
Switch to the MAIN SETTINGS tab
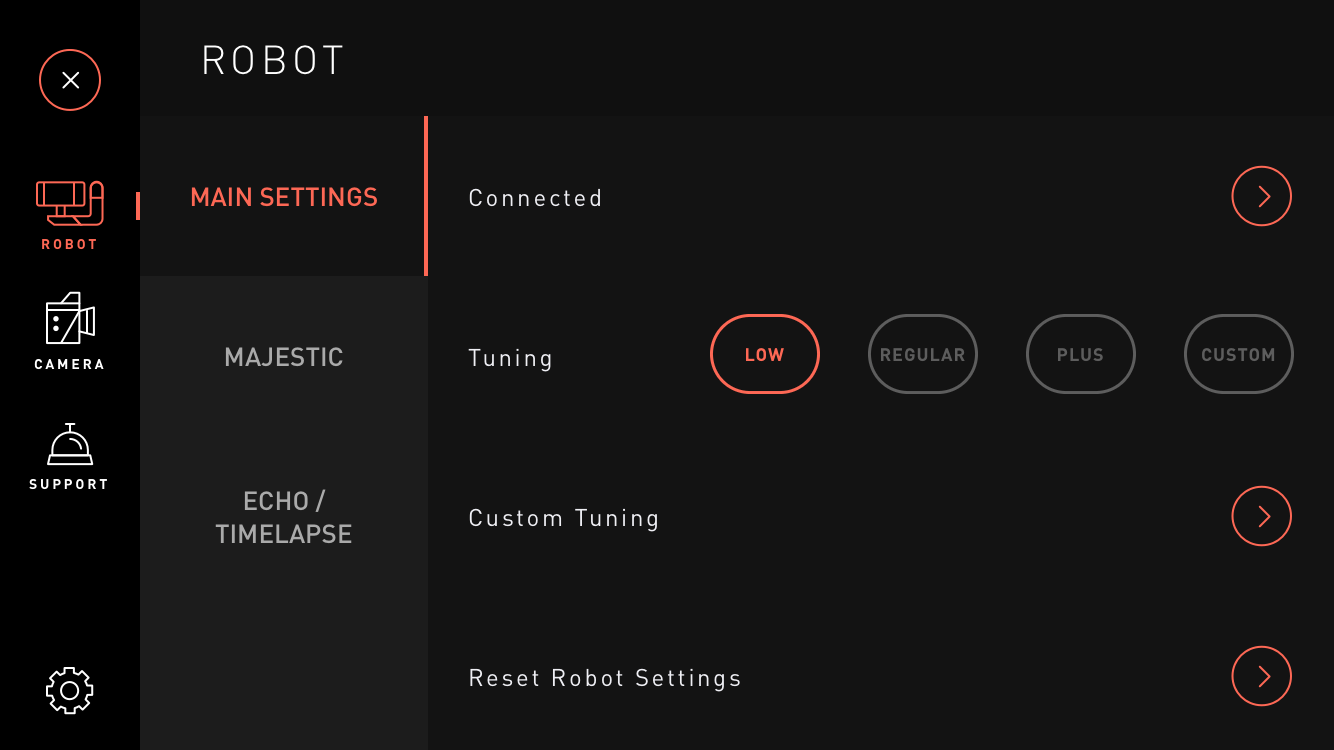click(x=284, y=196)
